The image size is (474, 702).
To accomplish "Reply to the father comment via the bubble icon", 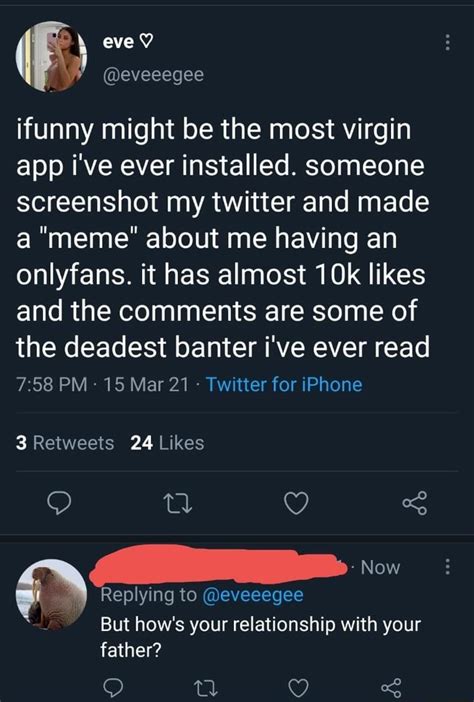I will tap(111, 687).
